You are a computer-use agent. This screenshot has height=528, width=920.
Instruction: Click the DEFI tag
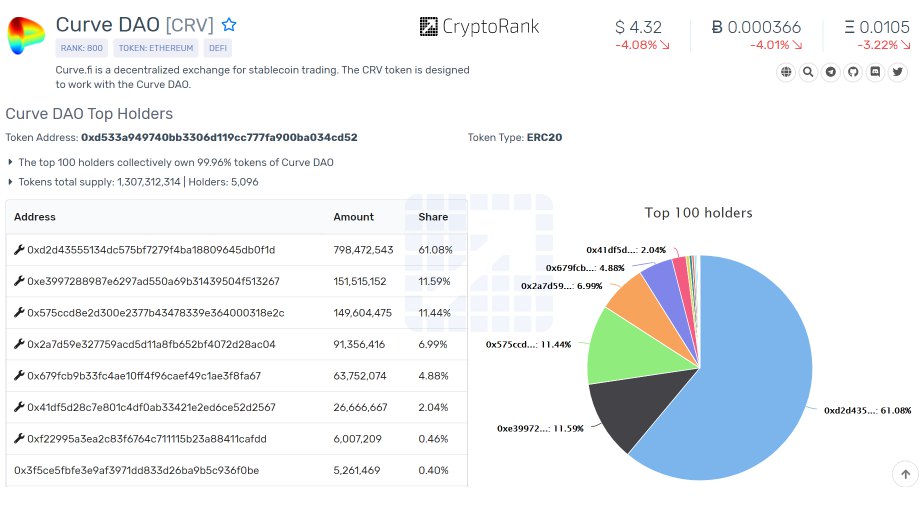218,48
